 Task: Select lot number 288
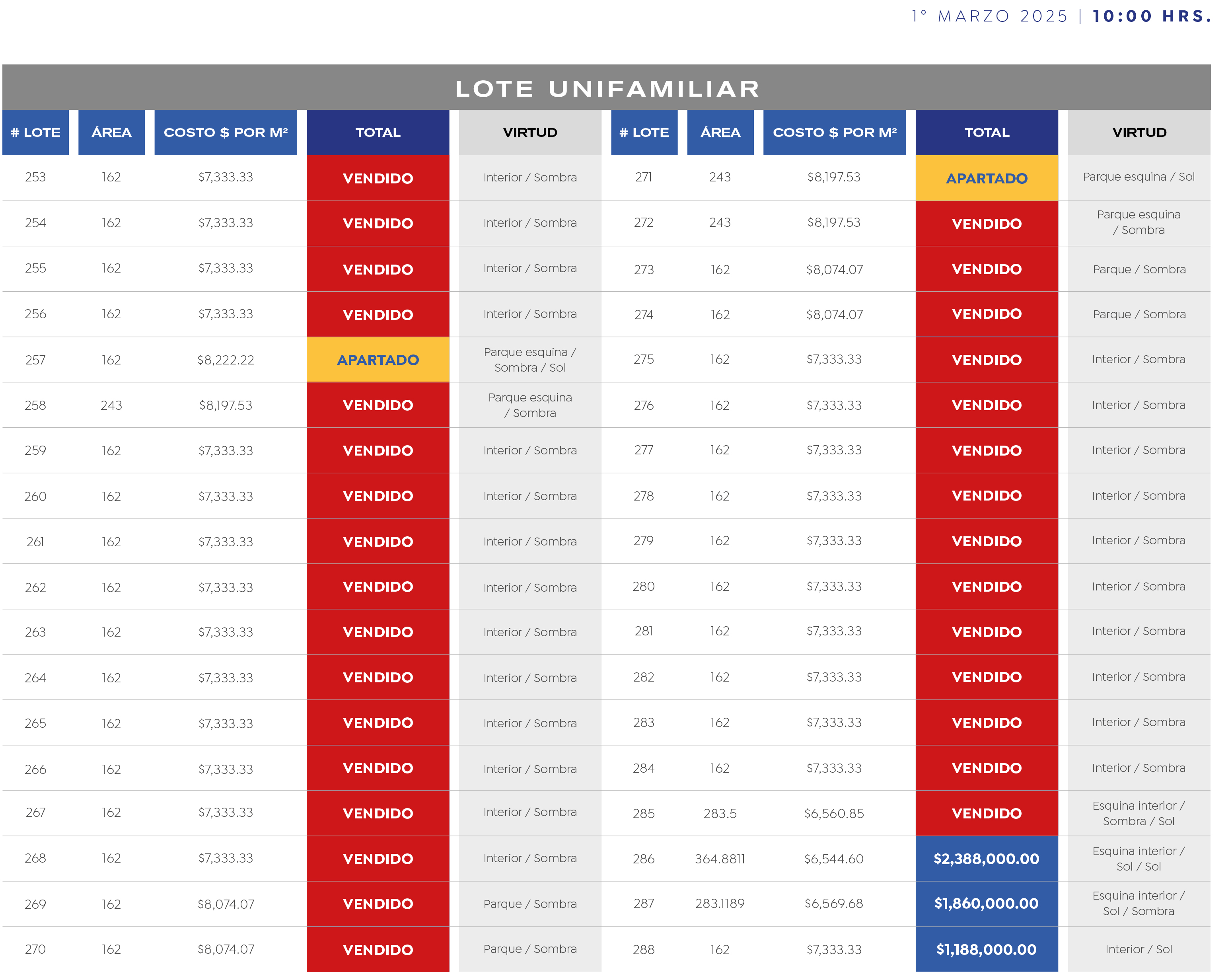[644, 949]
